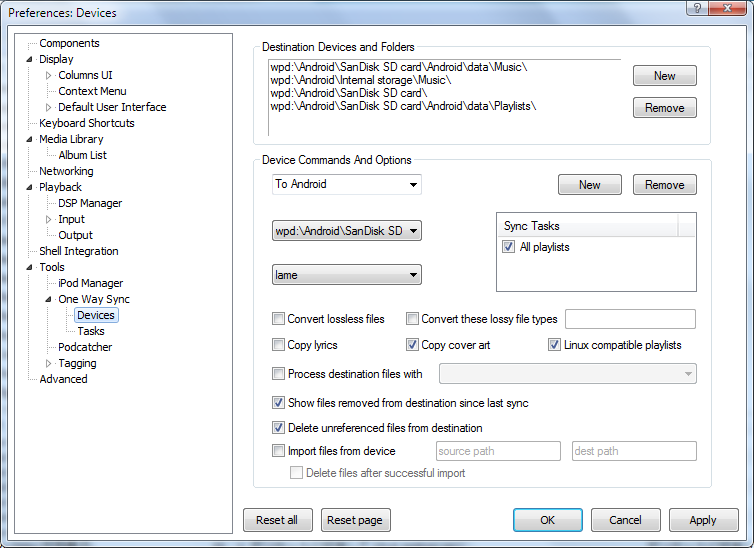Enable Import files from device
This screenshot has height=548, width=754.
279,451
